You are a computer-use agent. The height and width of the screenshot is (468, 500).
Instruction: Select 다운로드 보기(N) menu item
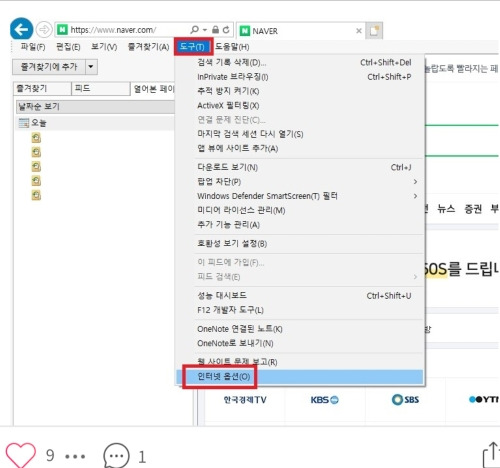[x=300, y=167]
